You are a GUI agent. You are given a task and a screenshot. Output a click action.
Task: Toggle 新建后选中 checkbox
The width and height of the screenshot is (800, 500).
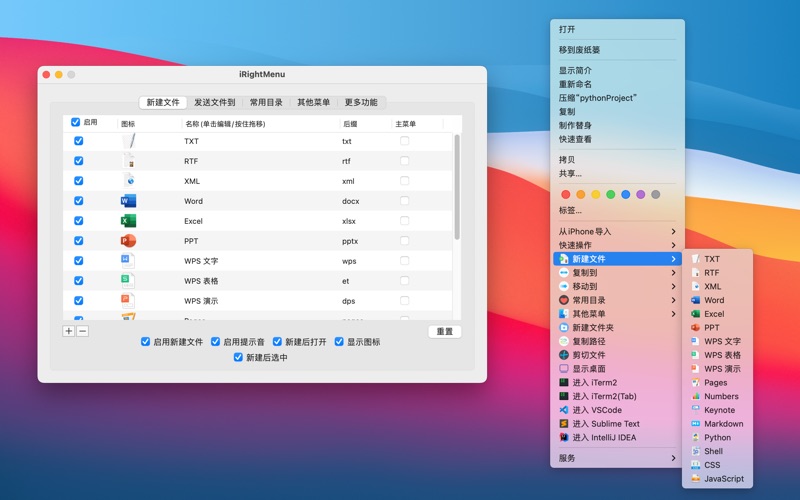coord(238,357)
